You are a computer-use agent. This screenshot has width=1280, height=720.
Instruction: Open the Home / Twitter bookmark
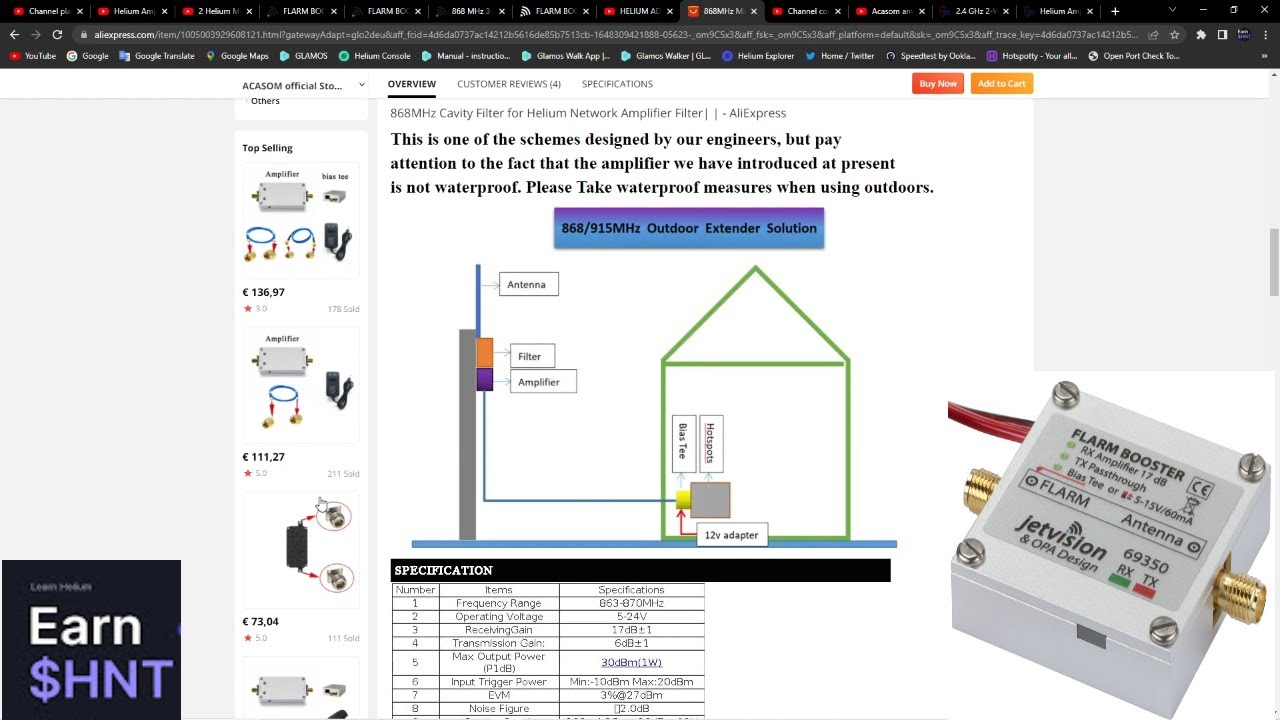tap(840, 56)
